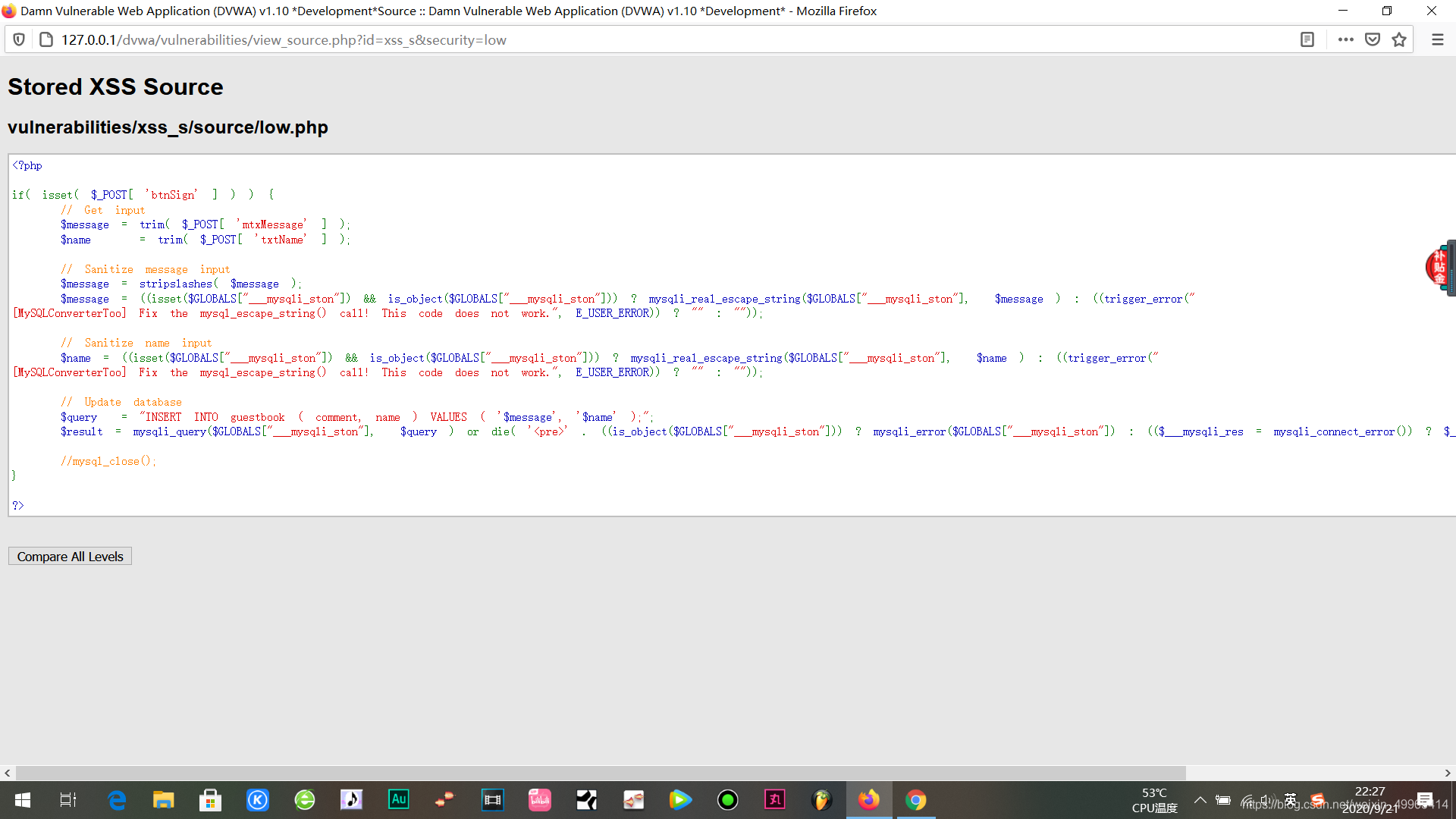Click the '//mysql_close();' comment line
The height and width of the screenshot is (819, 1456).
point(108,461)
